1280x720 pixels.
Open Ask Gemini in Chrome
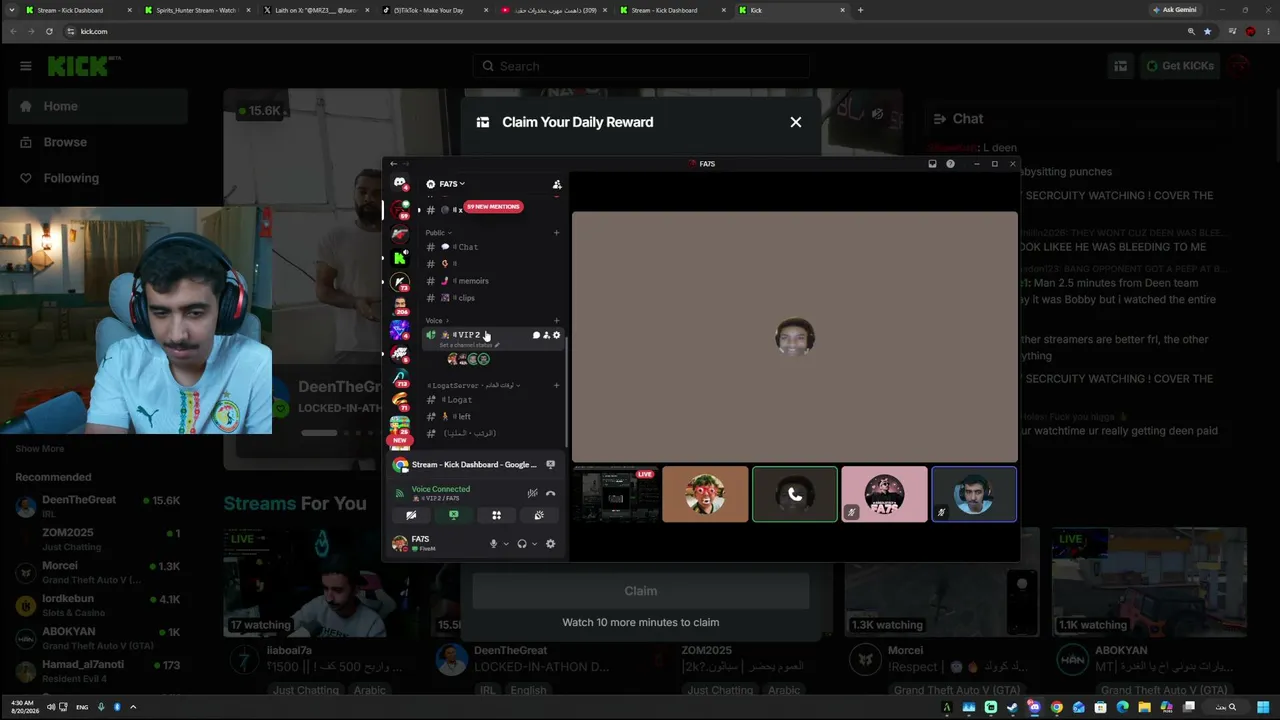1174,10
